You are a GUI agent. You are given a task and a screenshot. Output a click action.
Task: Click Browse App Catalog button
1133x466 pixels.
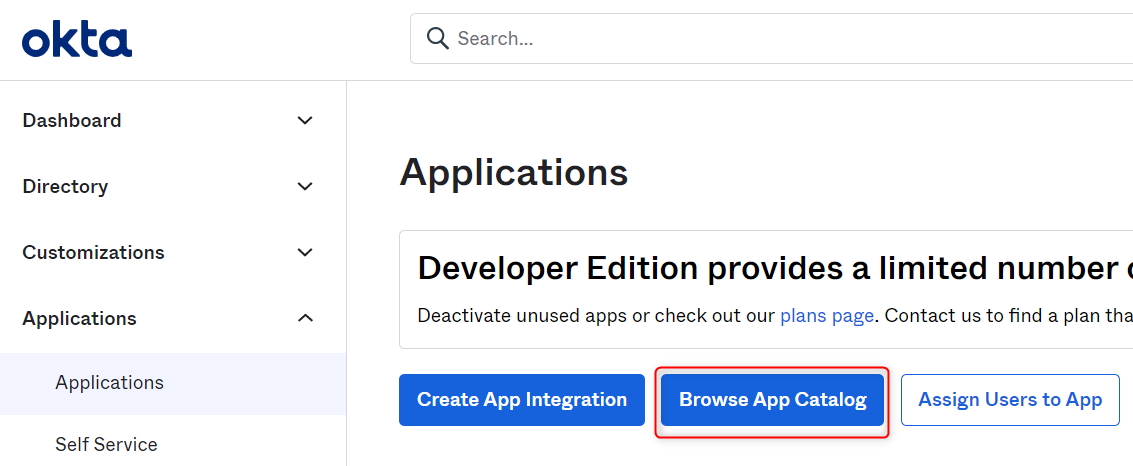coord(772,400)
